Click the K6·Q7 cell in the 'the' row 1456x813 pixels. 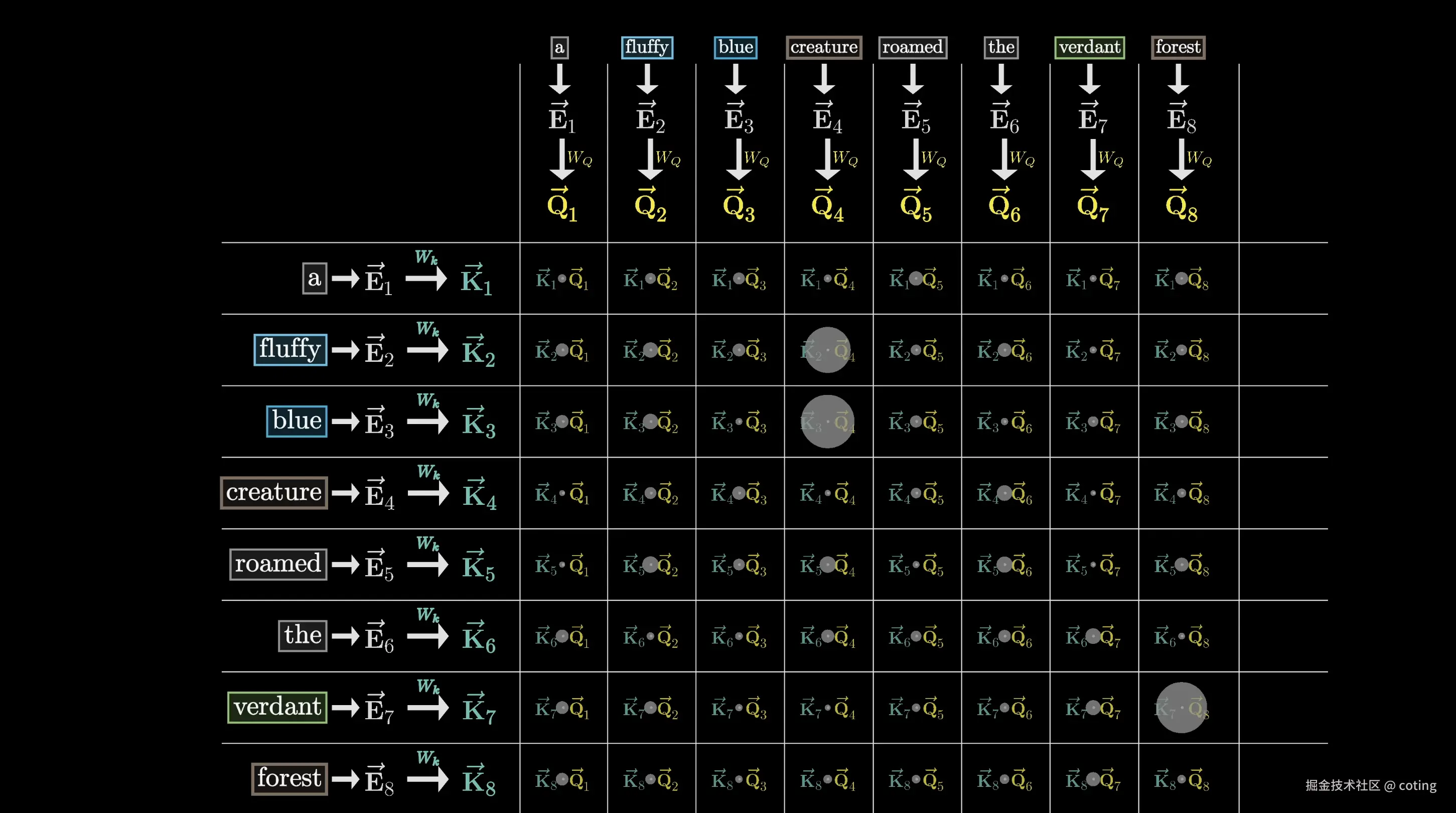click(1093, 637)
